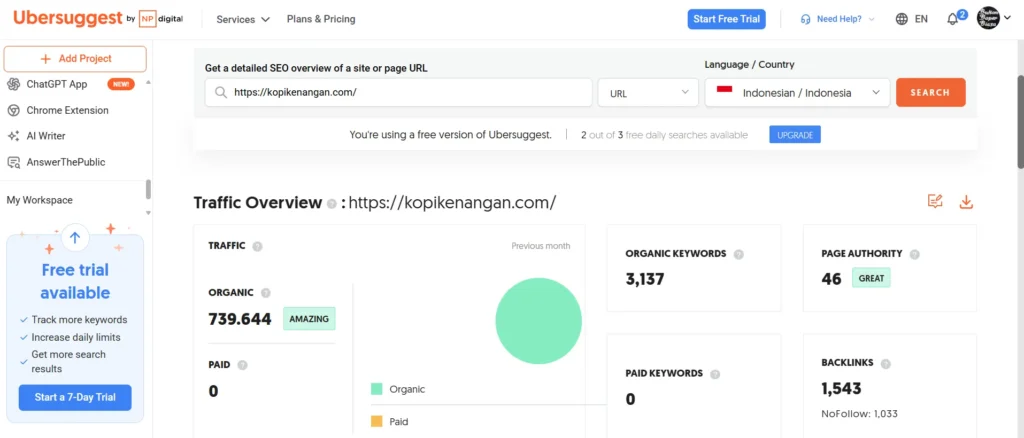The height and width of the screenshot is (438, 1024).
Task: Click the Start Free Trial button
Action: pyautogui.click(x=727, y=19)
